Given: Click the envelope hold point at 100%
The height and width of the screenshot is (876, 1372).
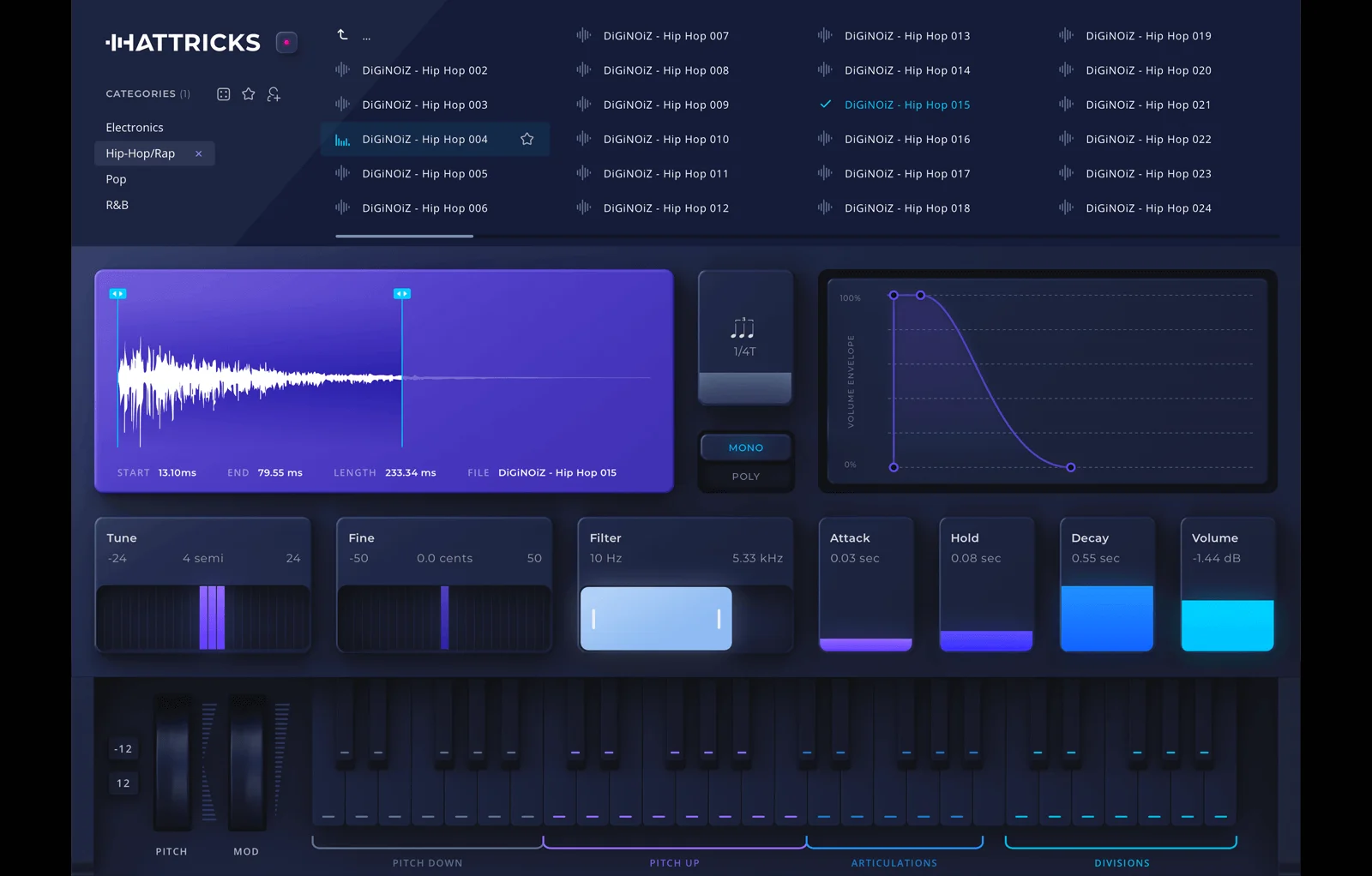Looking at the screenshot, I should 921,295.
